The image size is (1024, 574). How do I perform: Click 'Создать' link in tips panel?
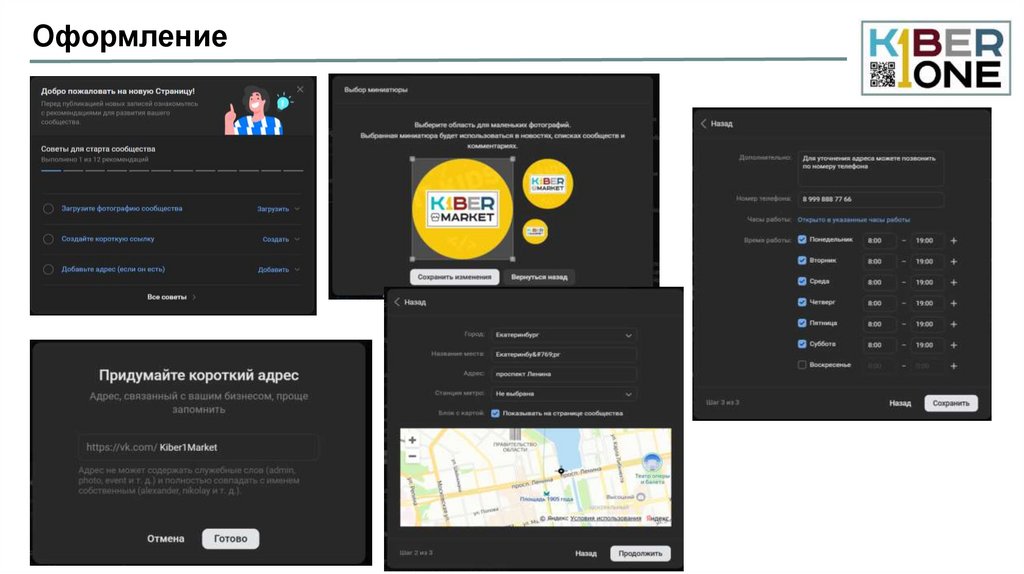pyautogui.click(x=276, y=239)
